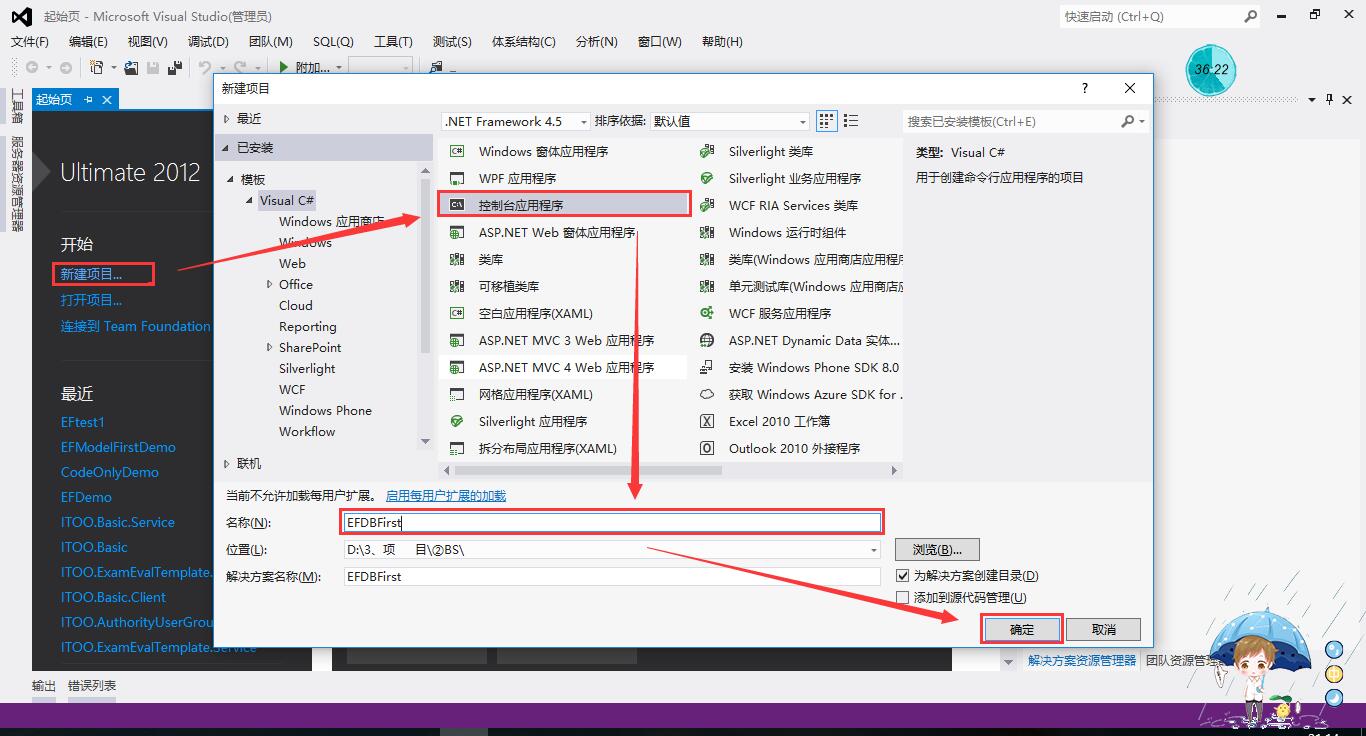Click the search magnifier in installed templates box

coord(1128,121)
